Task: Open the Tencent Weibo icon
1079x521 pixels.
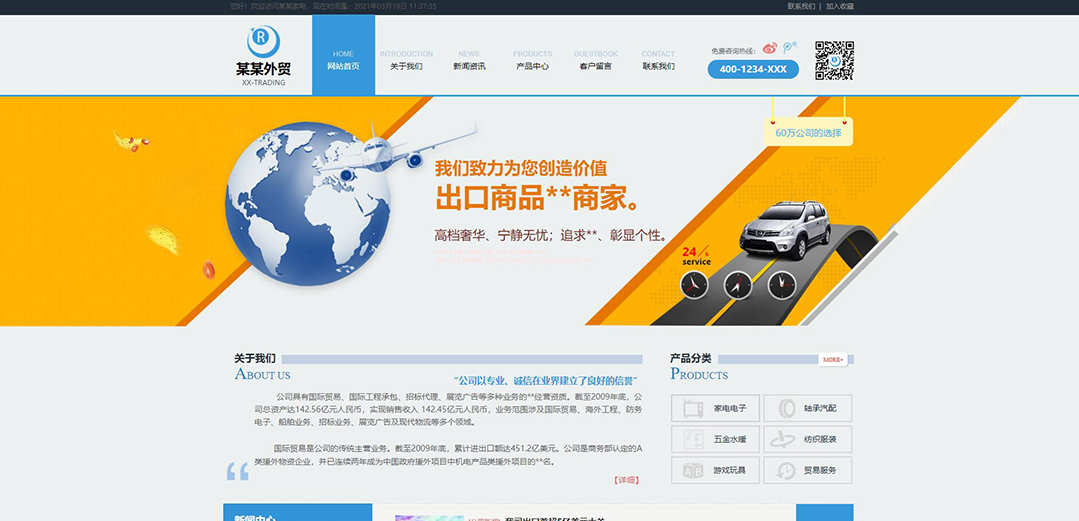Action: pos(789,47)
